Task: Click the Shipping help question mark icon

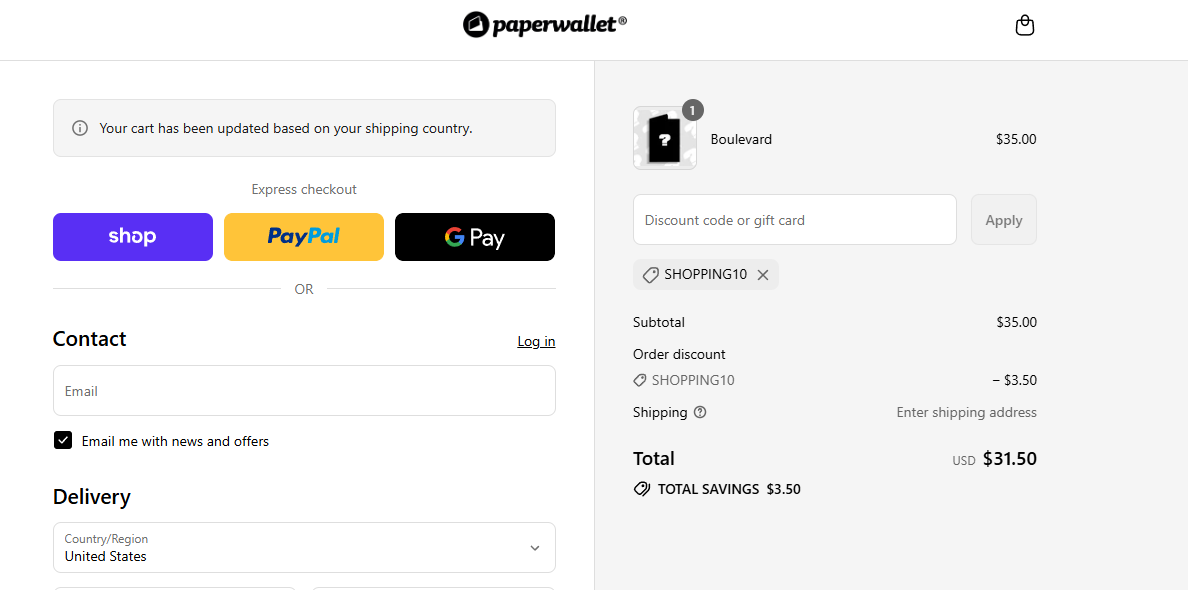Action: click(x=700, y=412)
